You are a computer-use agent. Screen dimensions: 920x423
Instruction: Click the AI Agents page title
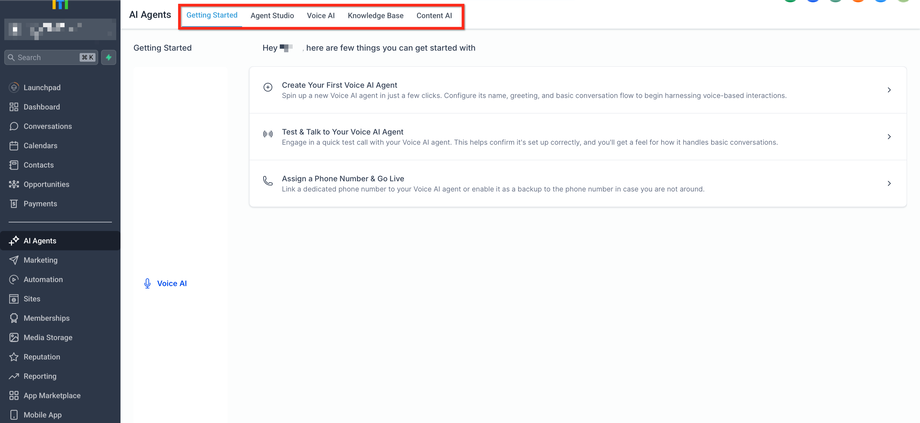click(150, 15)
